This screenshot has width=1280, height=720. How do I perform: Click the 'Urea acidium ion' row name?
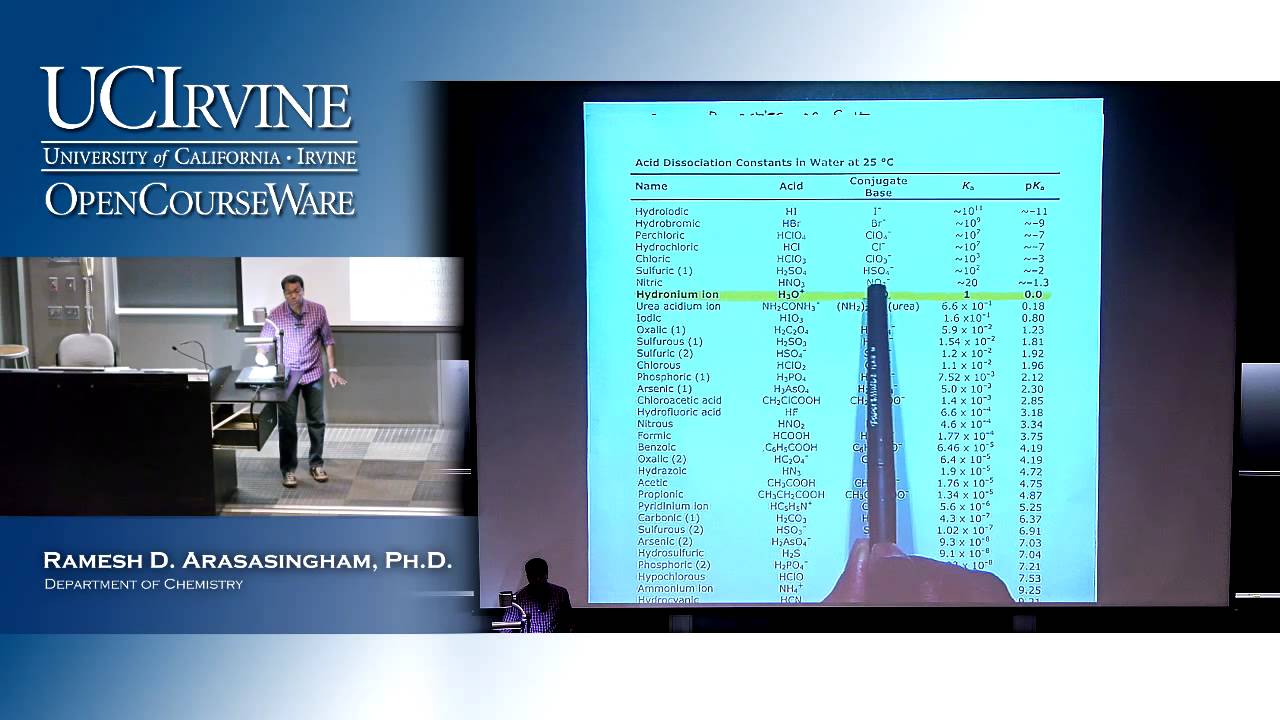678,306
